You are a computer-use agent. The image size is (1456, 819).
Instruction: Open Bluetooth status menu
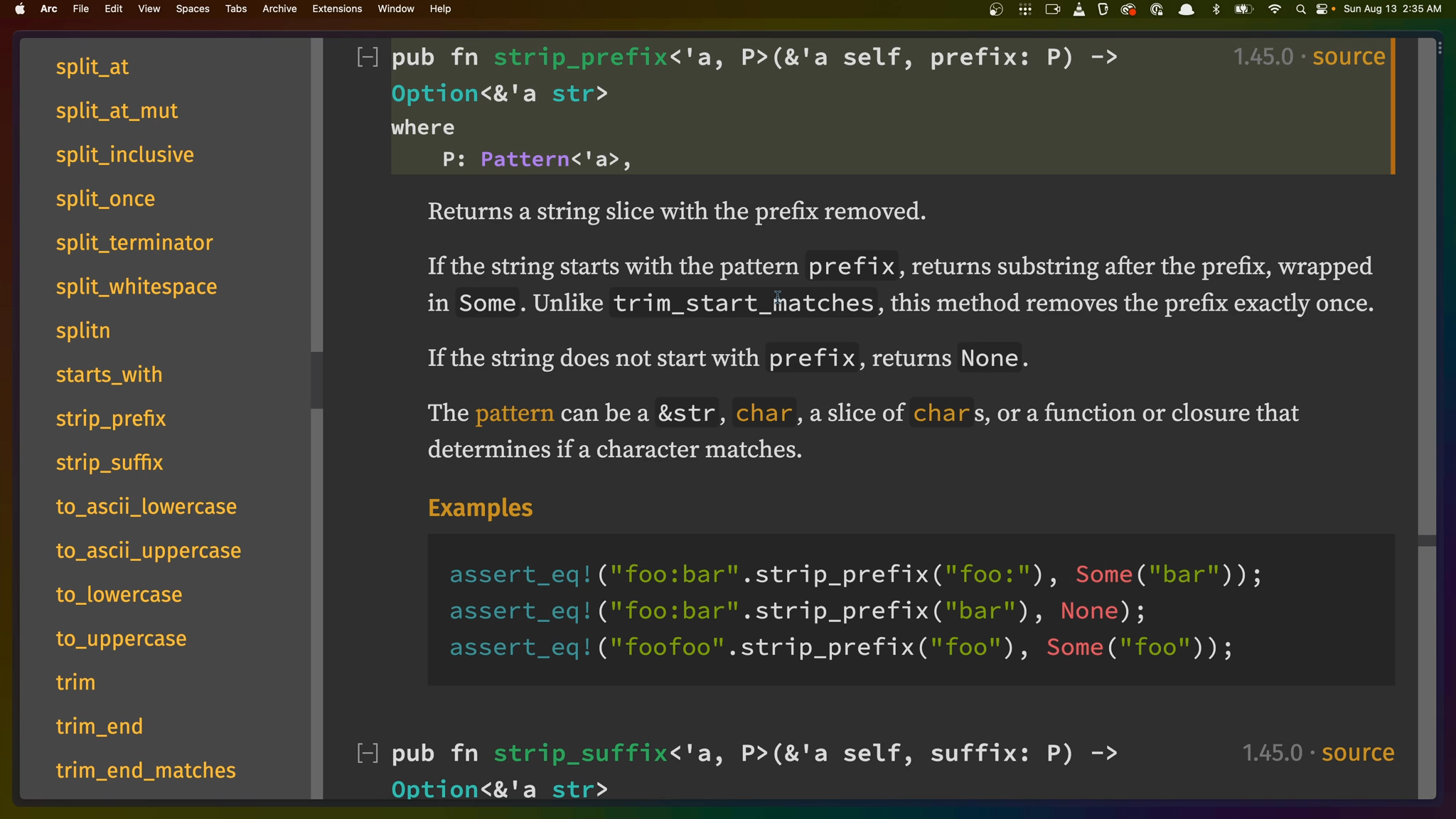(x=1215, y=10)
